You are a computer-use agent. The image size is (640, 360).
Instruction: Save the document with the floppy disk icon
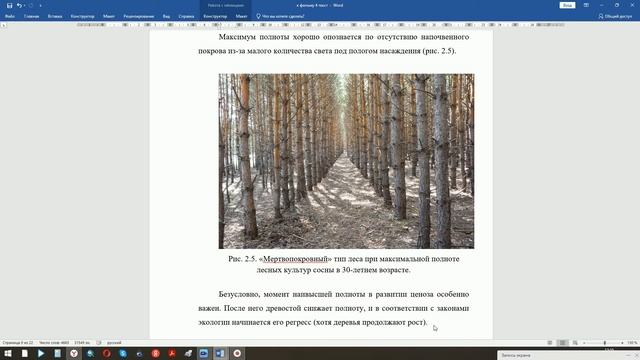[x=9, y=5]
